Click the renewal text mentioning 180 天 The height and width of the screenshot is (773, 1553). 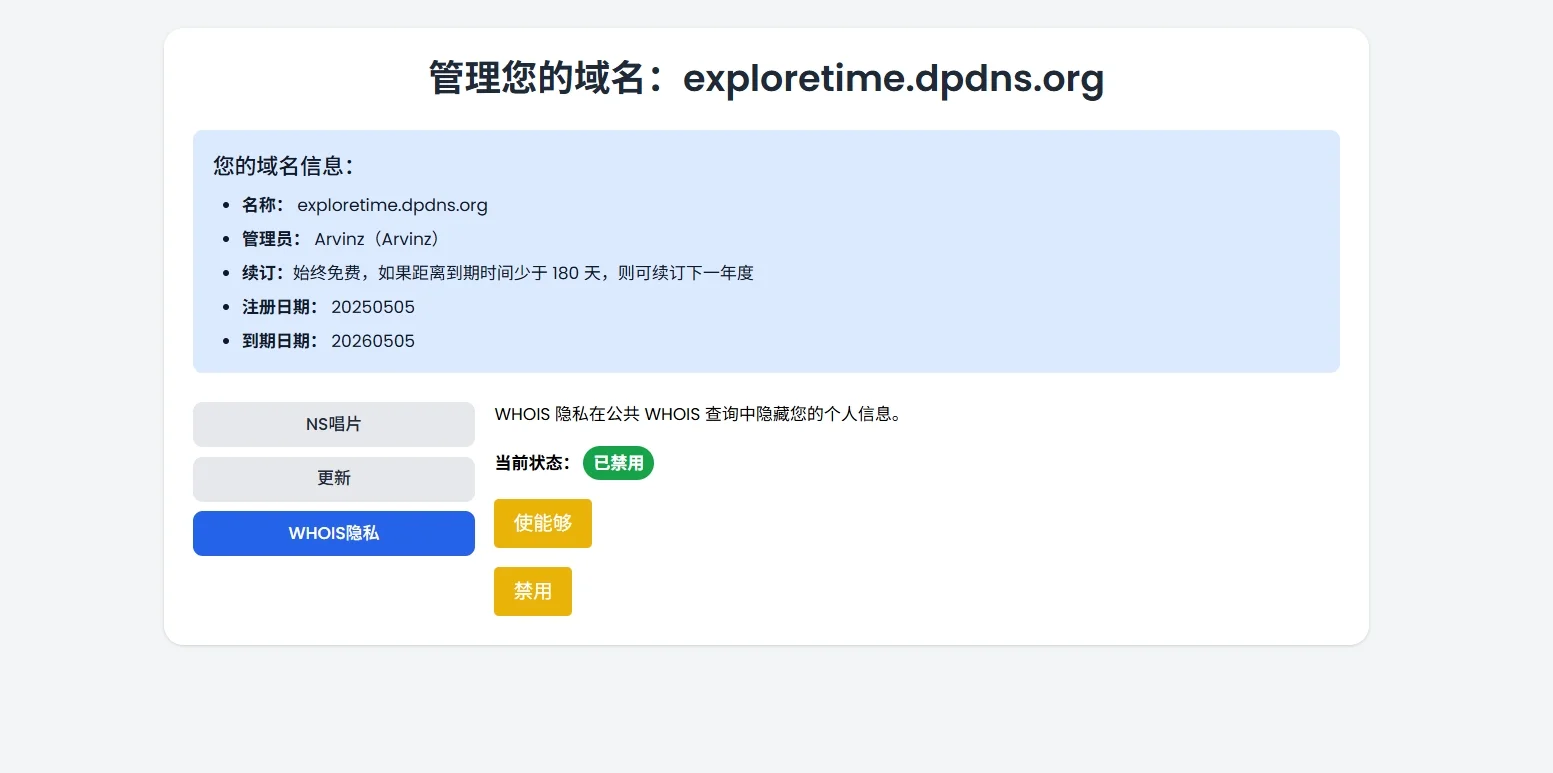(523, 273)
